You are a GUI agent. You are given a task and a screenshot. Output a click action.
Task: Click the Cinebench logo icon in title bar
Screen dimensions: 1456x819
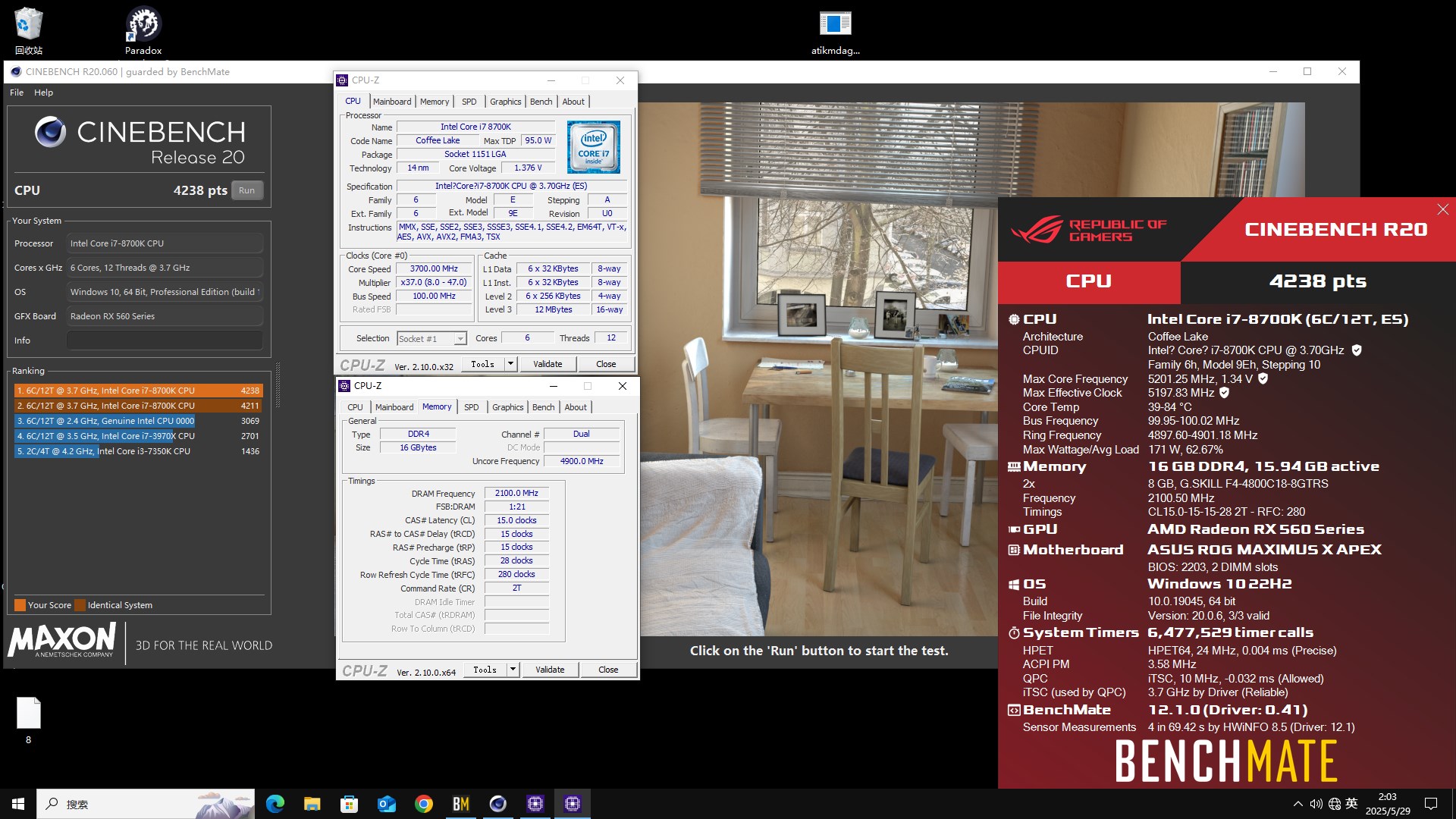[x=16, y=72]
